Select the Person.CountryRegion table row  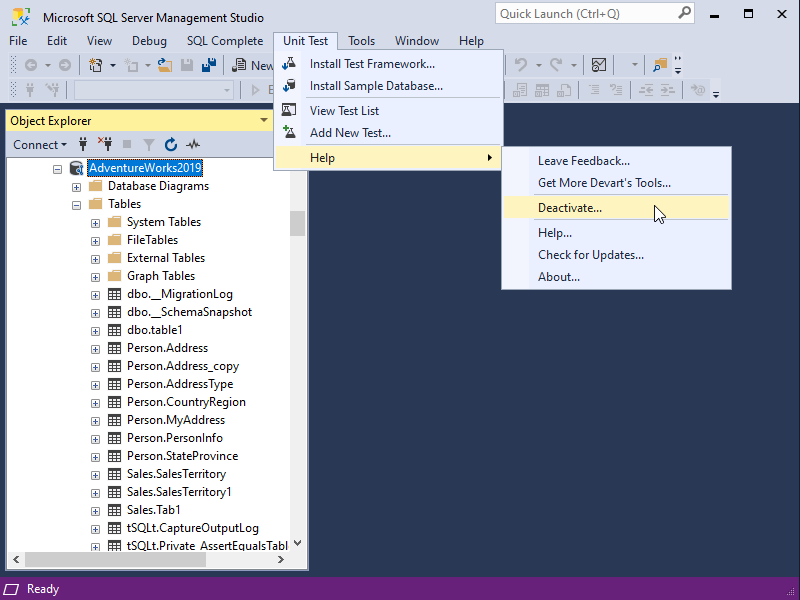[186, 402]
